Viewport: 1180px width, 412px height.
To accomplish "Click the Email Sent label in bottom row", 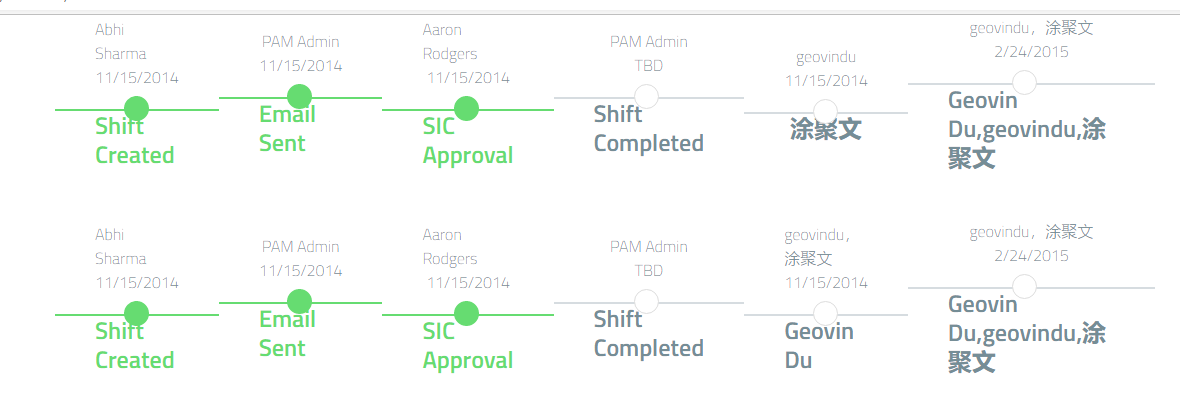I will (287, 334).
